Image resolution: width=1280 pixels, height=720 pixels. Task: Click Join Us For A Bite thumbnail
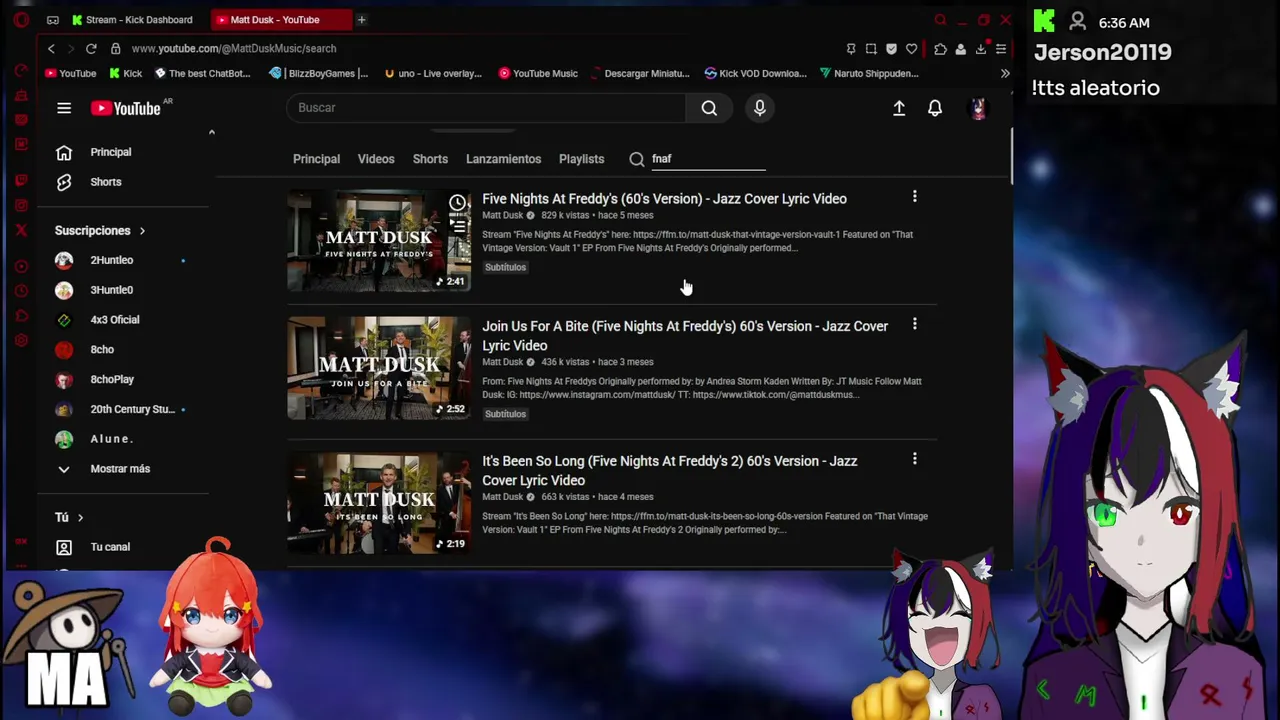[379, 368]
